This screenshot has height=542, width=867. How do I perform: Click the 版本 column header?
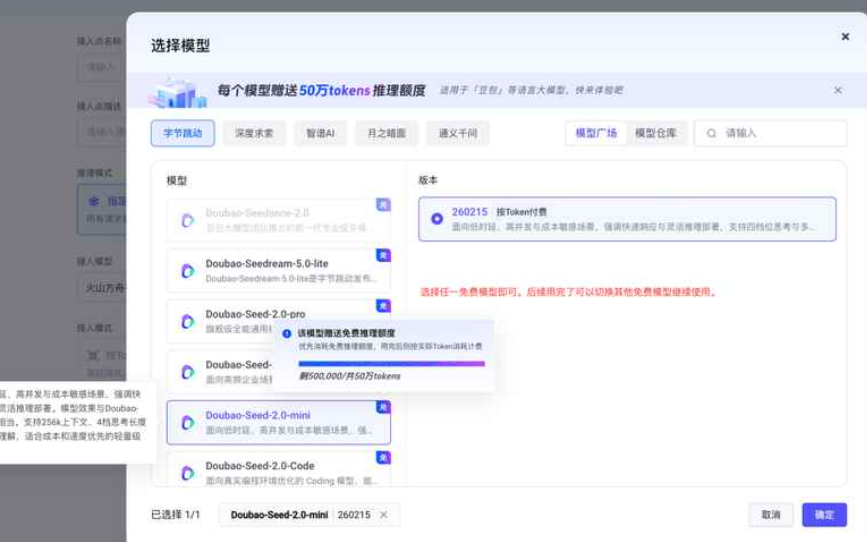click(x=428, y=180)
